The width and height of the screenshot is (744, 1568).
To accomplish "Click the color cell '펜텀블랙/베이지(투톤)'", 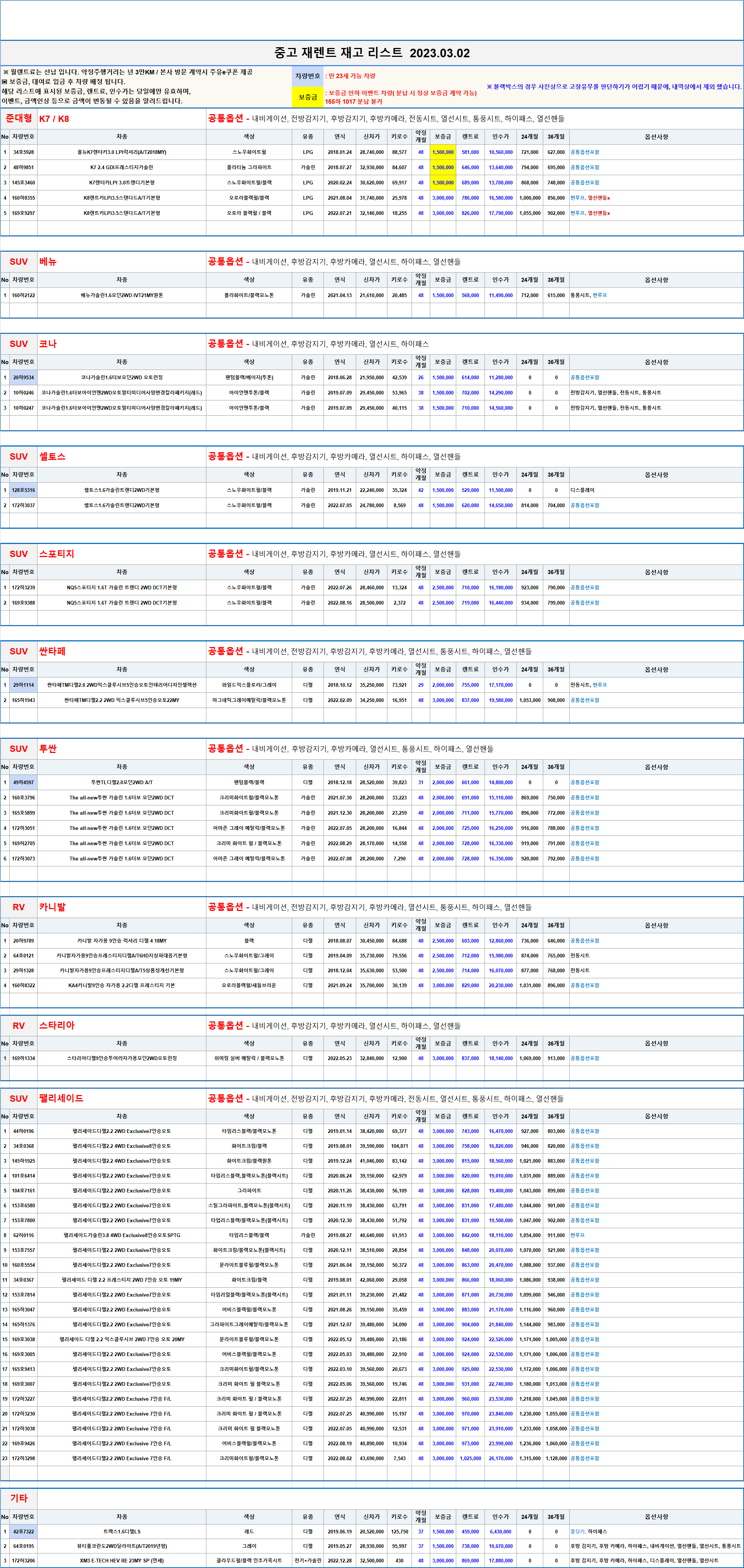I will coord(249,377).
